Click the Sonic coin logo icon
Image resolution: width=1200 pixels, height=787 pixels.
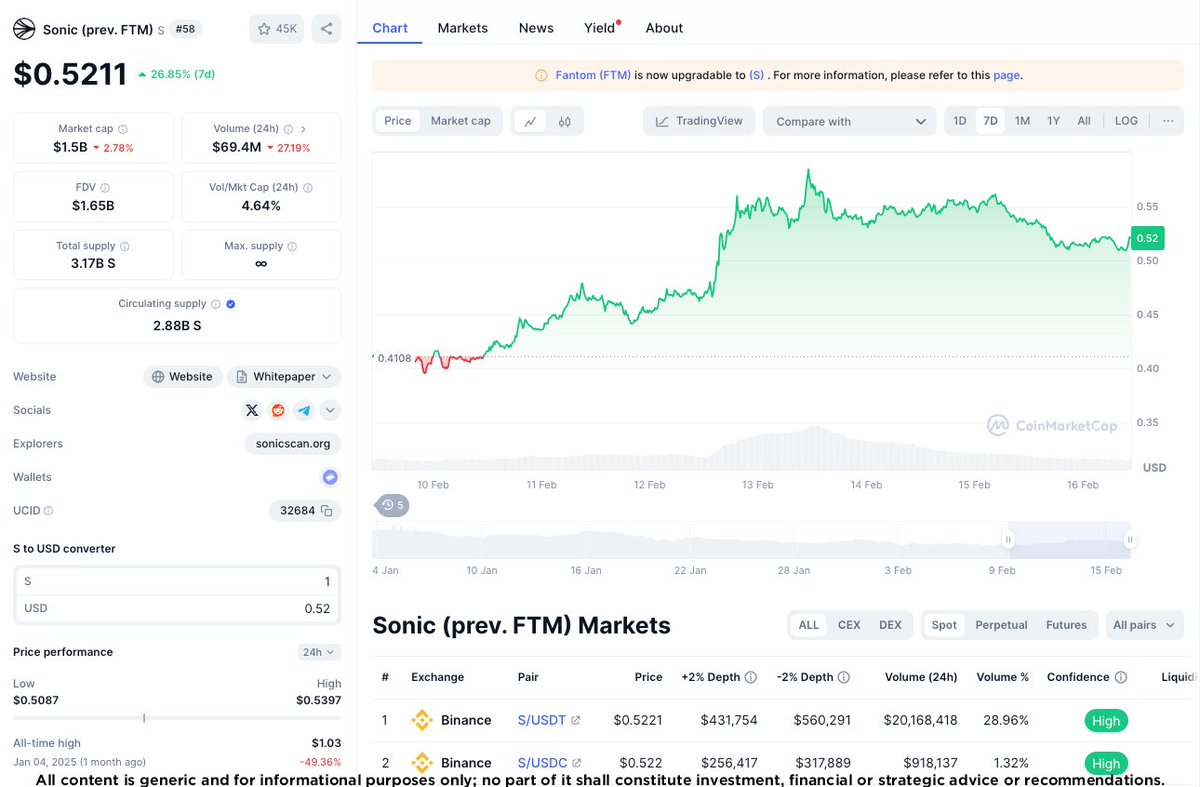tap(24, 29)
